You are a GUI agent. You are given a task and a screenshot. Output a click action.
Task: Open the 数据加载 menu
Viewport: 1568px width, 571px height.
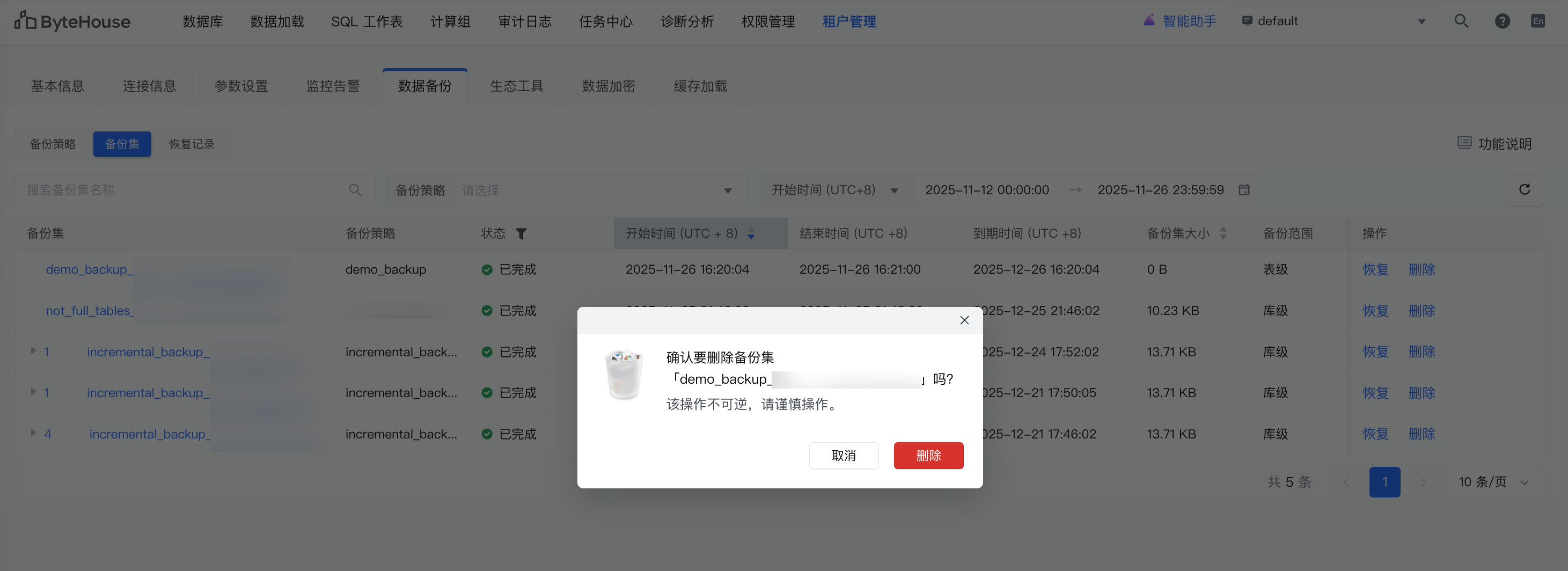pyautogui.click(x=277, y=22)
